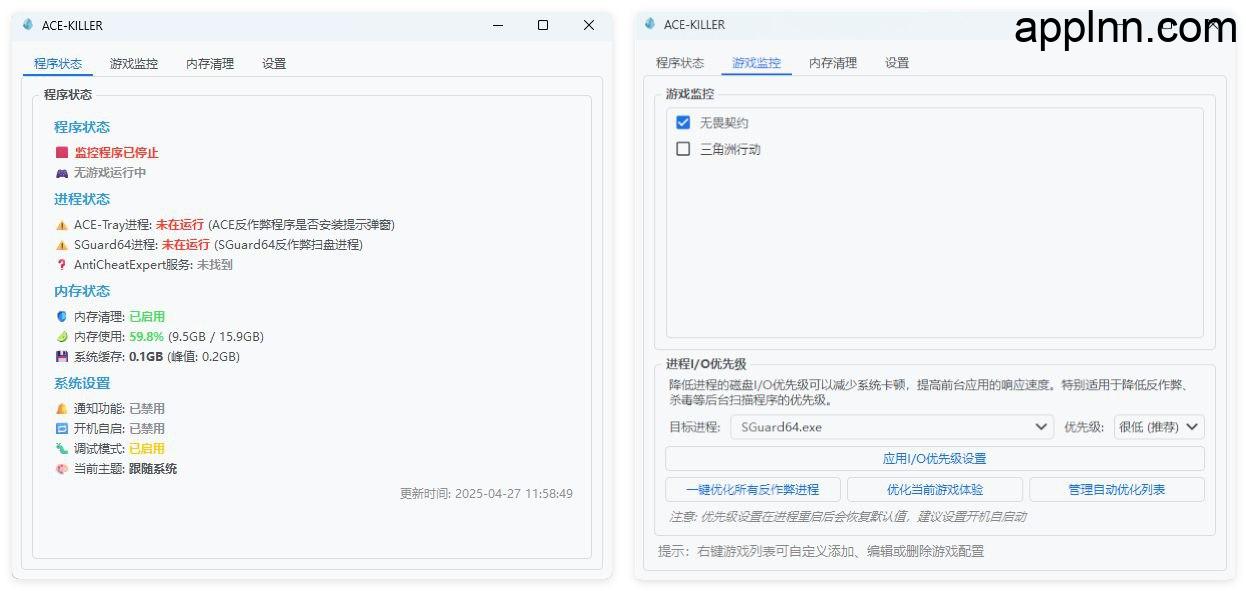The width and height of the screenshot is (1246, 591).
Task: Click 三角洲行动 label in game list
Action: (x=730, y=150)
